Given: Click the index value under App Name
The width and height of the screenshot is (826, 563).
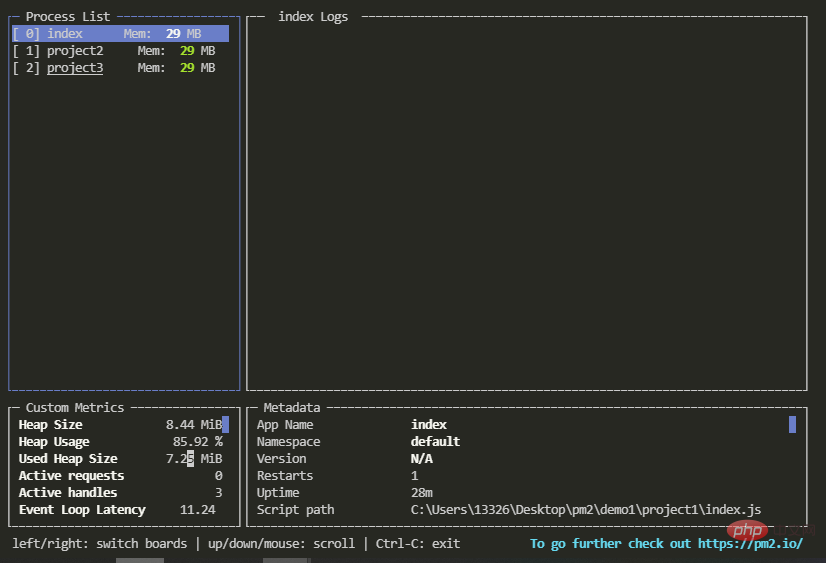Looking at the screenshot, I should (x=429, y=424).
